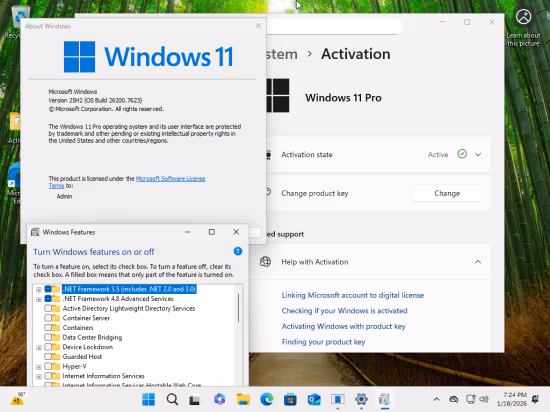Select Internet Information Services row text

click(x=103, y=376)
